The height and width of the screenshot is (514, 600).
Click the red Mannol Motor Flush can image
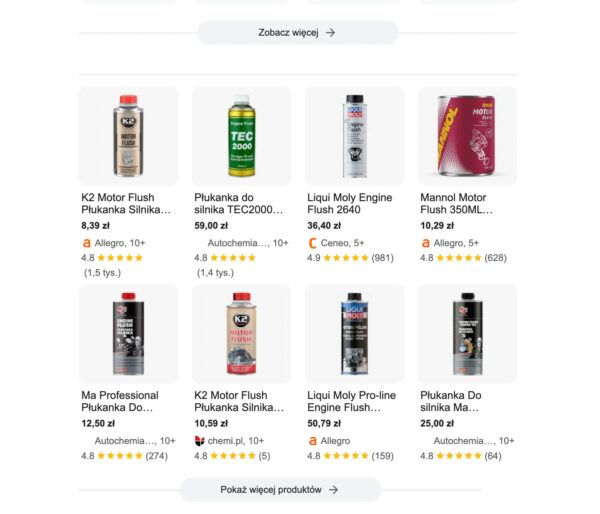(x=467, y=135)
